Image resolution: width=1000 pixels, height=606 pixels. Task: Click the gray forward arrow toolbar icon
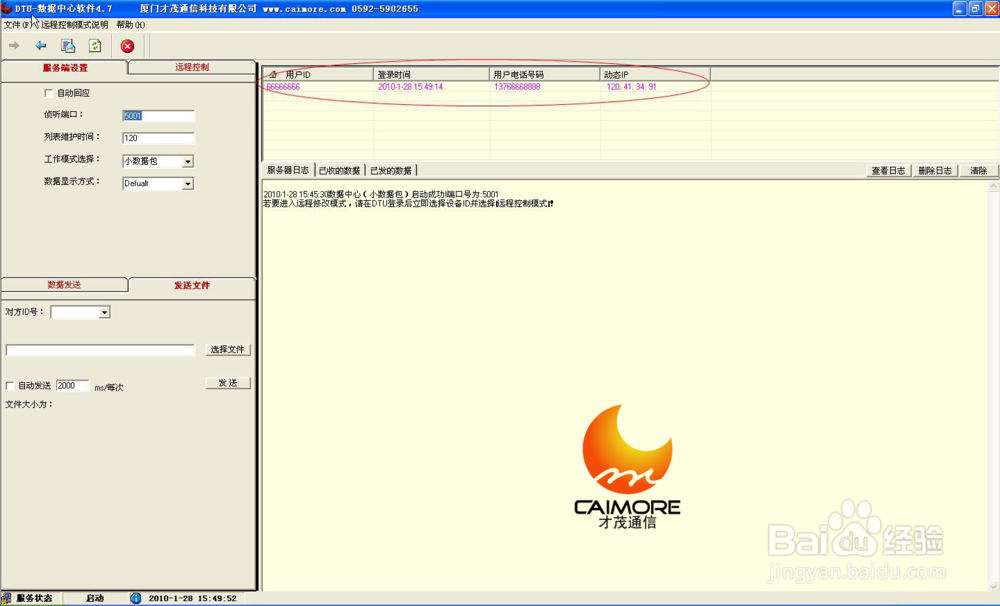coord(14,45)
